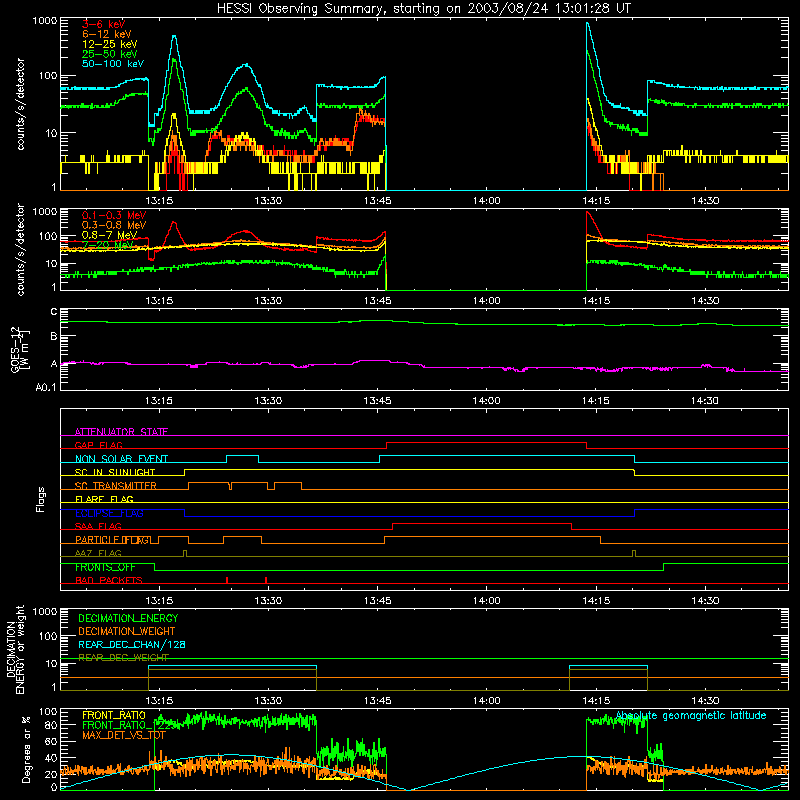This screenshot has width=800, height=800.
Task: Click the 14:30 tick label under the GOES panel
Action: 705,400
